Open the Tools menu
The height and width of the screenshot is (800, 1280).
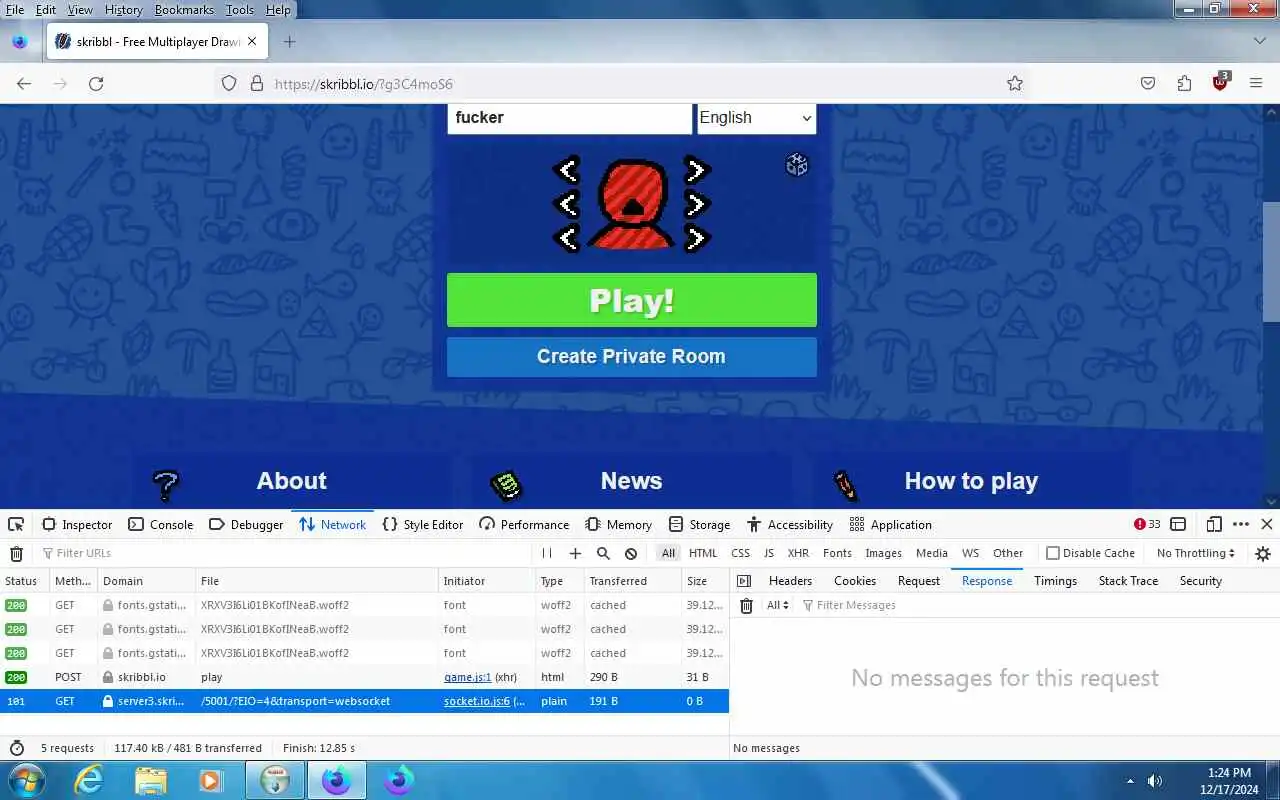click(x=239, y=9)
